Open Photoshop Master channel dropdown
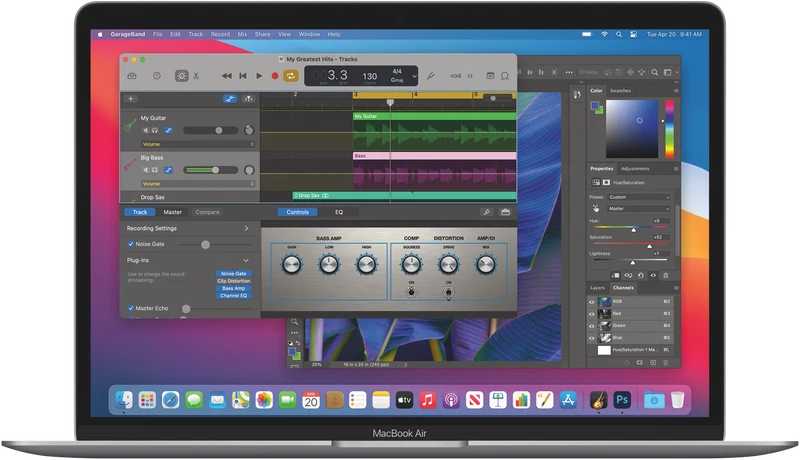 point(639,209)
